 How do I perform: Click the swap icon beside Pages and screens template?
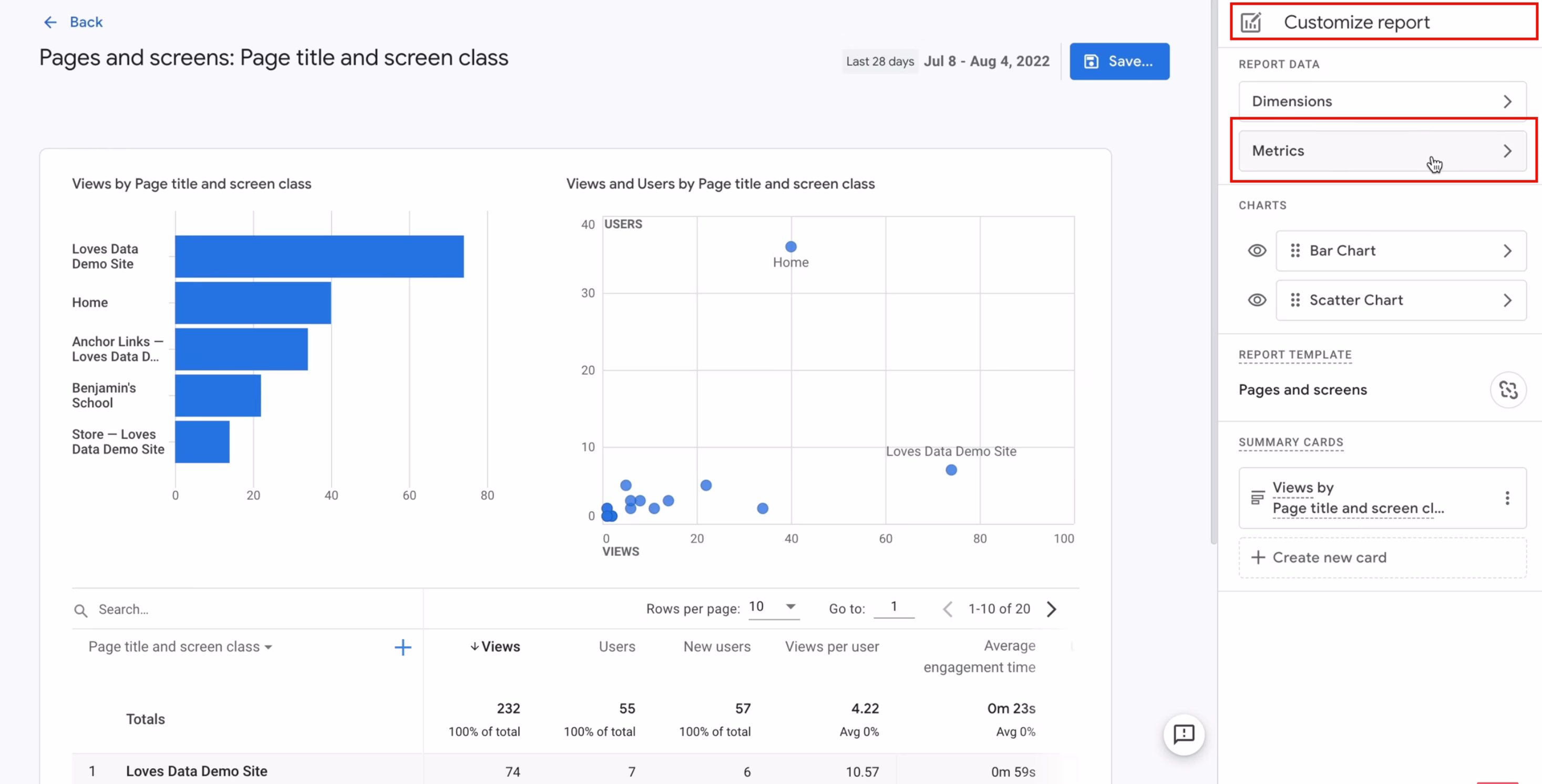click(x=1508, y=389)
